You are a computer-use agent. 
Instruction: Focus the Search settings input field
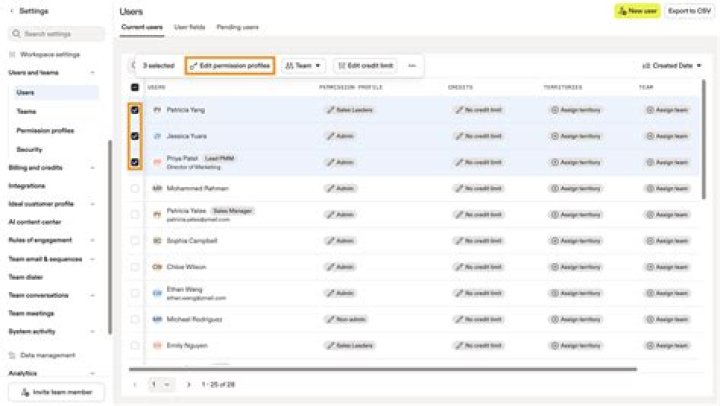point(56,34)
